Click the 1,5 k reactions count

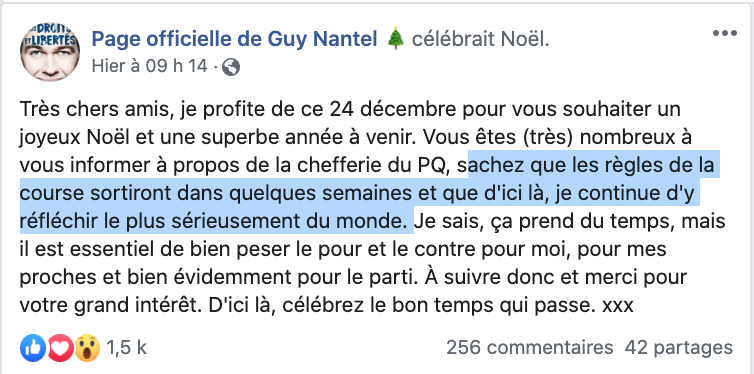[126, 348]
